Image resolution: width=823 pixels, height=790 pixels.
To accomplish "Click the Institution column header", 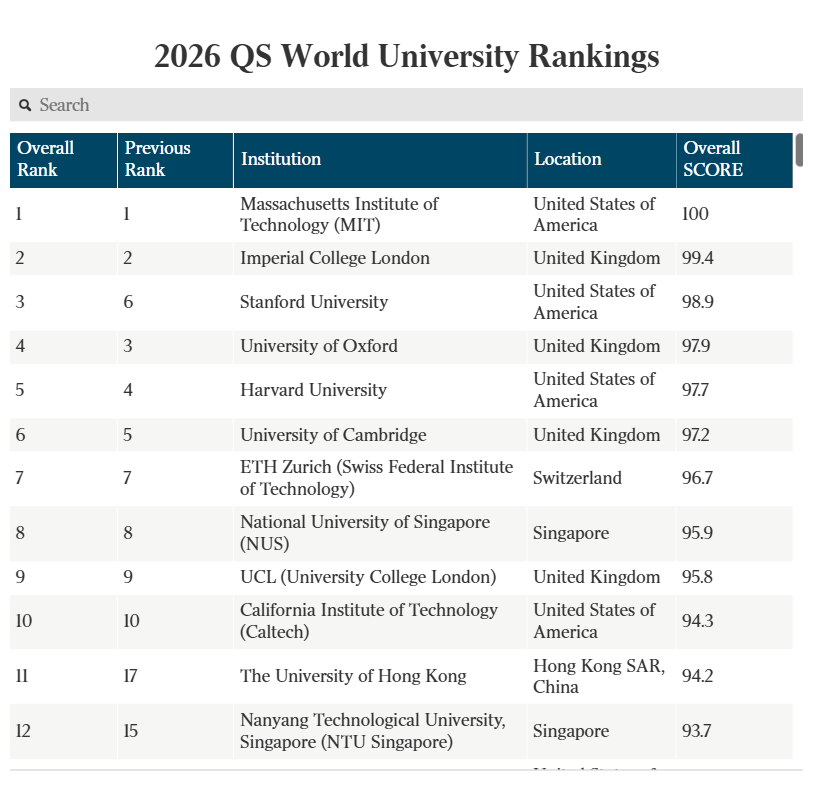I will 281,159.
